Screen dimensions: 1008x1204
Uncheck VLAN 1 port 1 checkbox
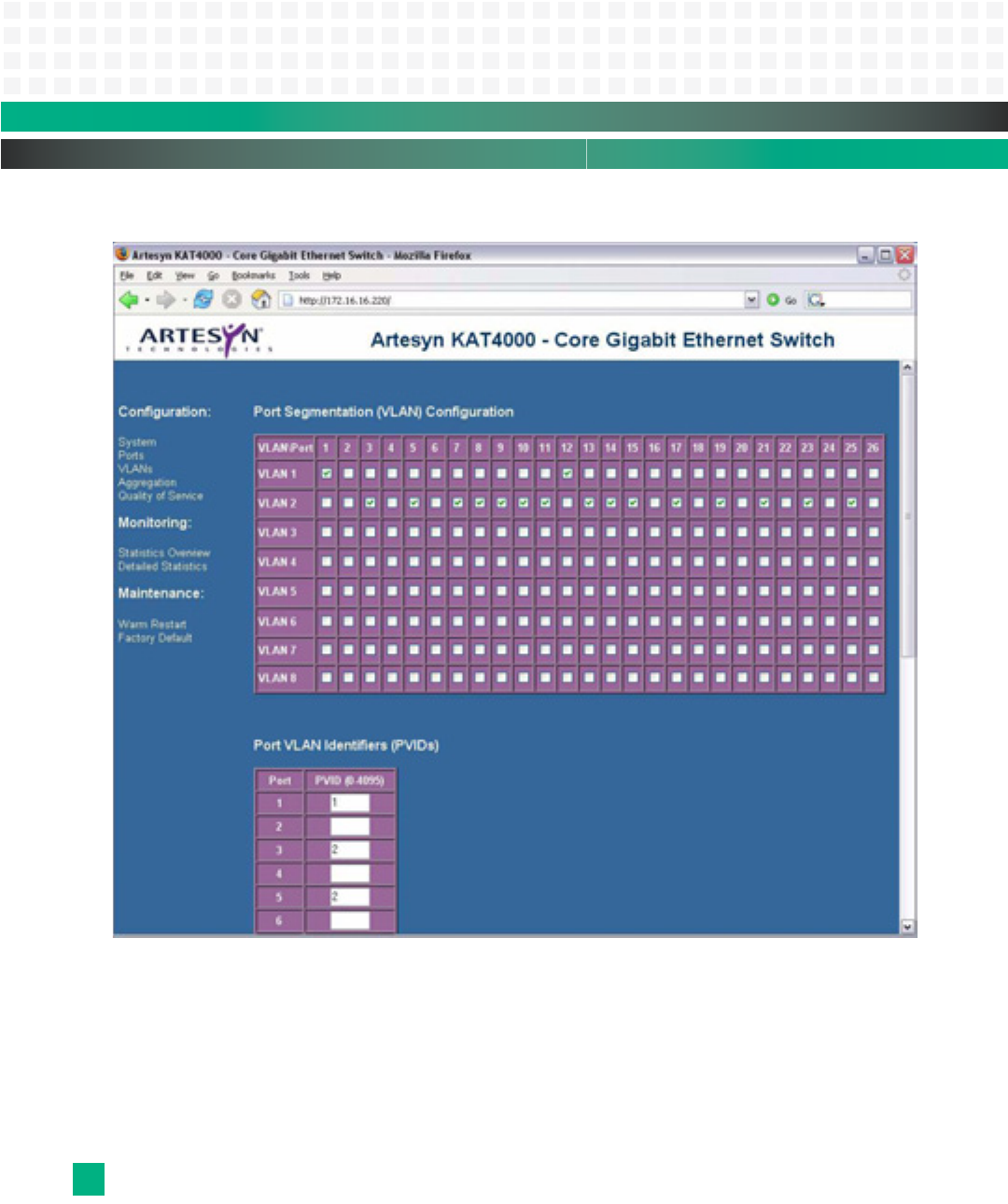point(327,474)
